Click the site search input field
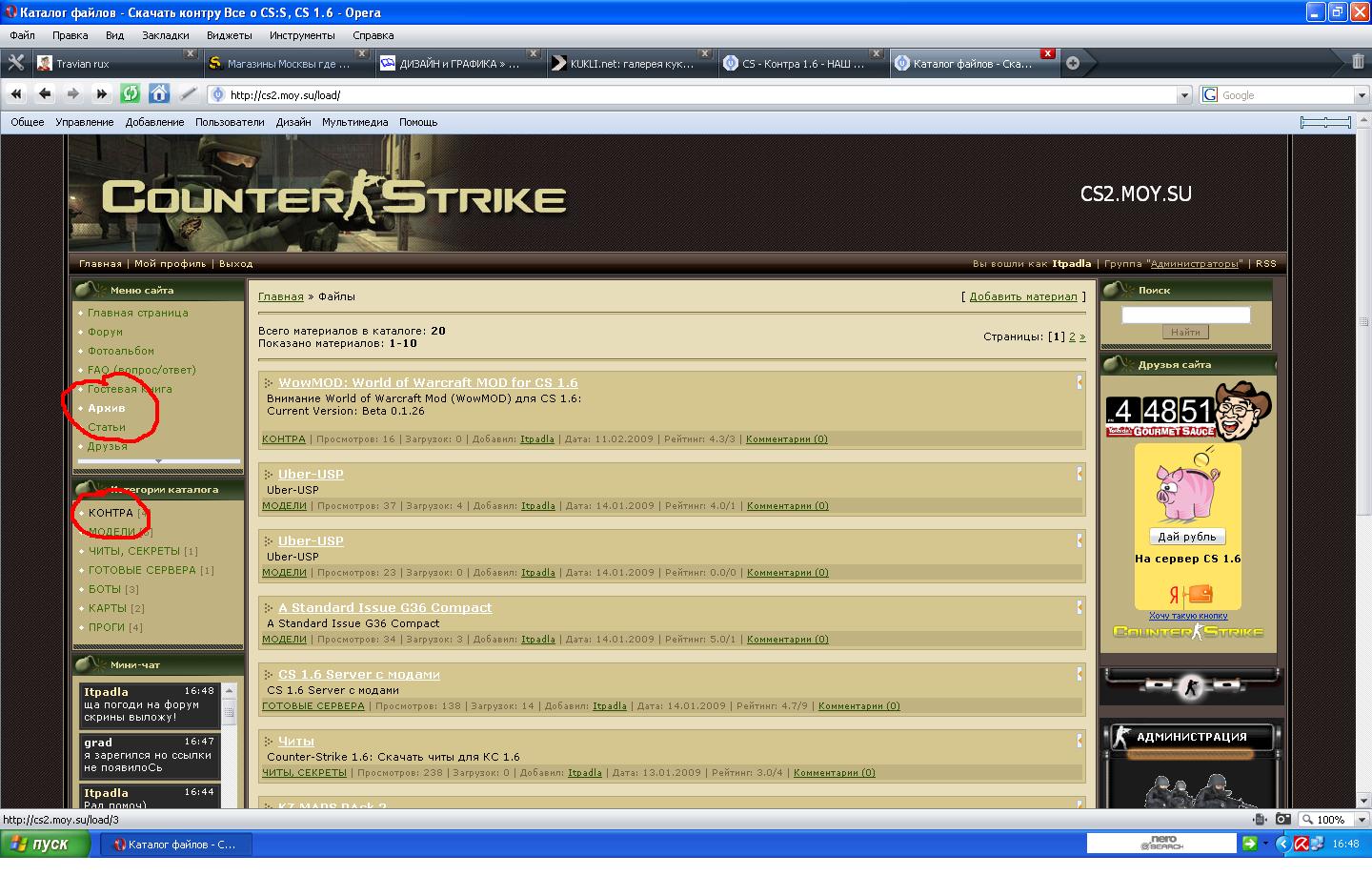This screenshot has height=896, width=1372. point(1185,315)
